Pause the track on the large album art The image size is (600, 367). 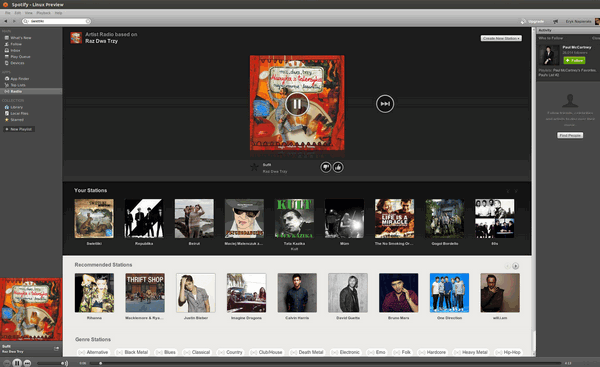[x=297, y=104]
